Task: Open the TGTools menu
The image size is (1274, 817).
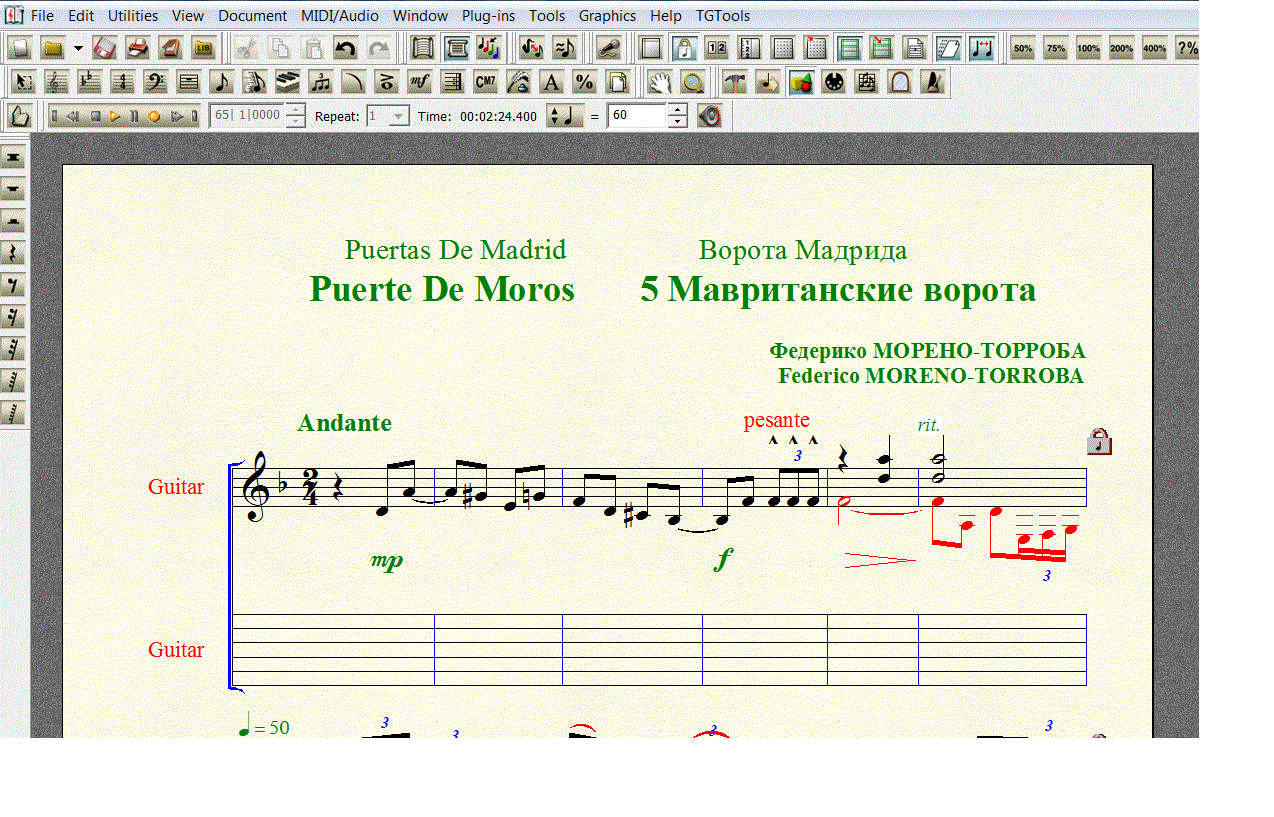Action: tap(723, 16)
